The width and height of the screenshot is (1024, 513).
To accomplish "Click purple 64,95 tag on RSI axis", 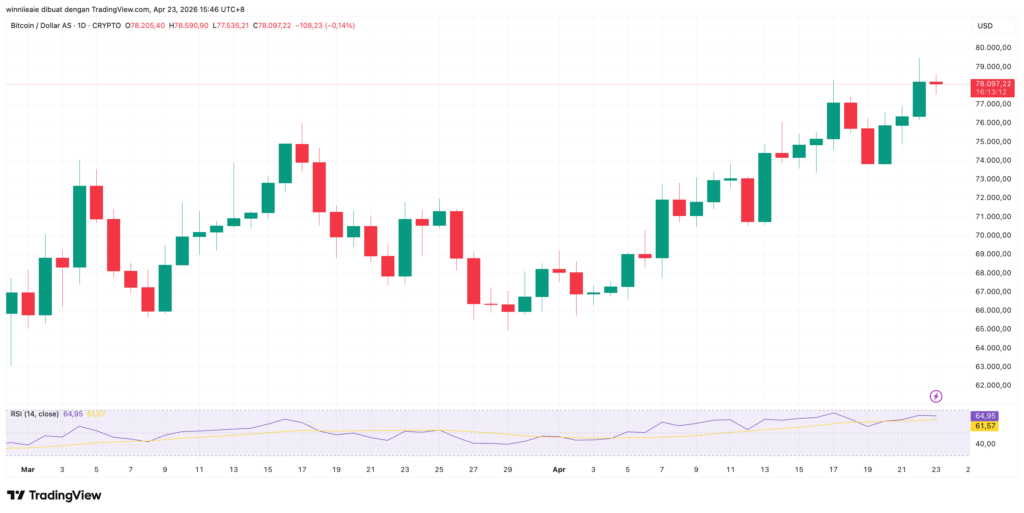I will (x=984, y=416).
